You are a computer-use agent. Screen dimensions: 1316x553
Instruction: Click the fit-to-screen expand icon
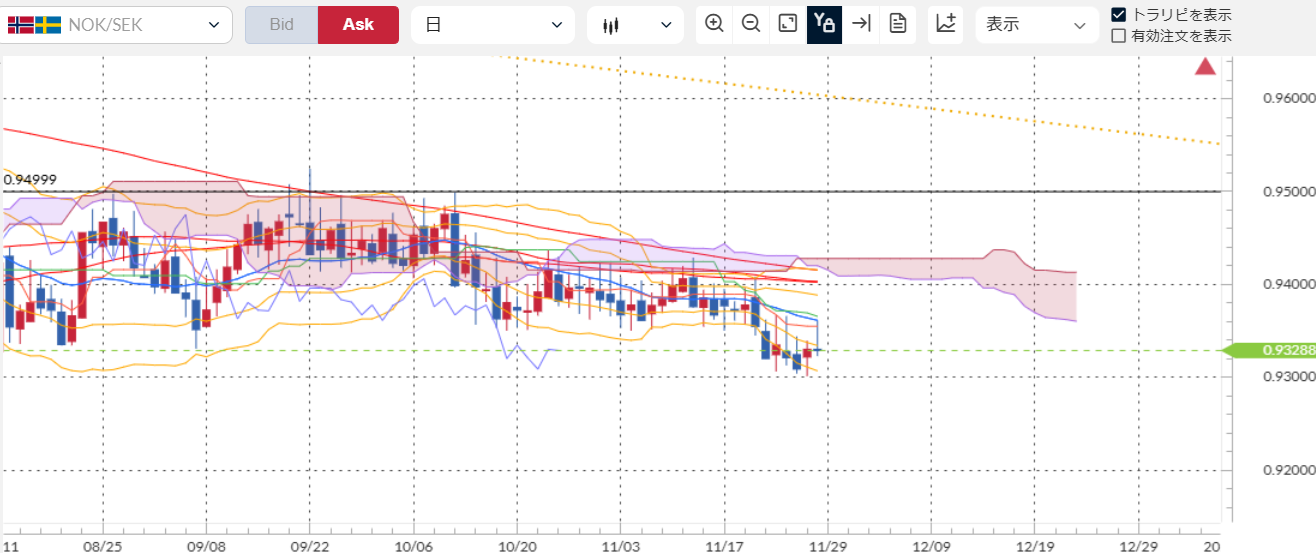(788, 24)
